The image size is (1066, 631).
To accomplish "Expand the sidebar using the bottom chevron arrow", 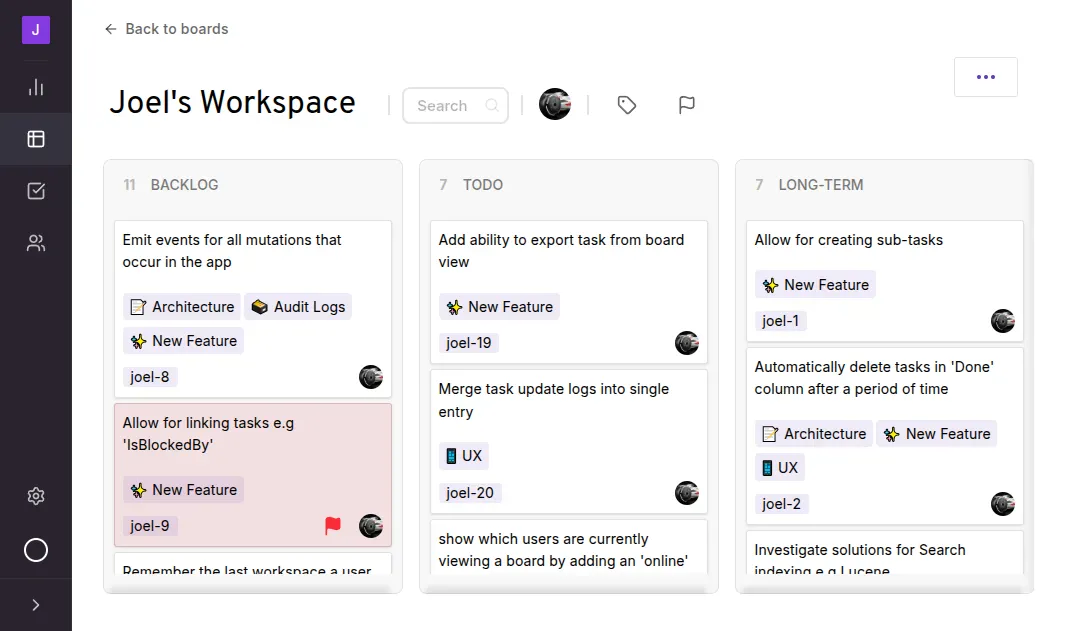I will 36,604.
